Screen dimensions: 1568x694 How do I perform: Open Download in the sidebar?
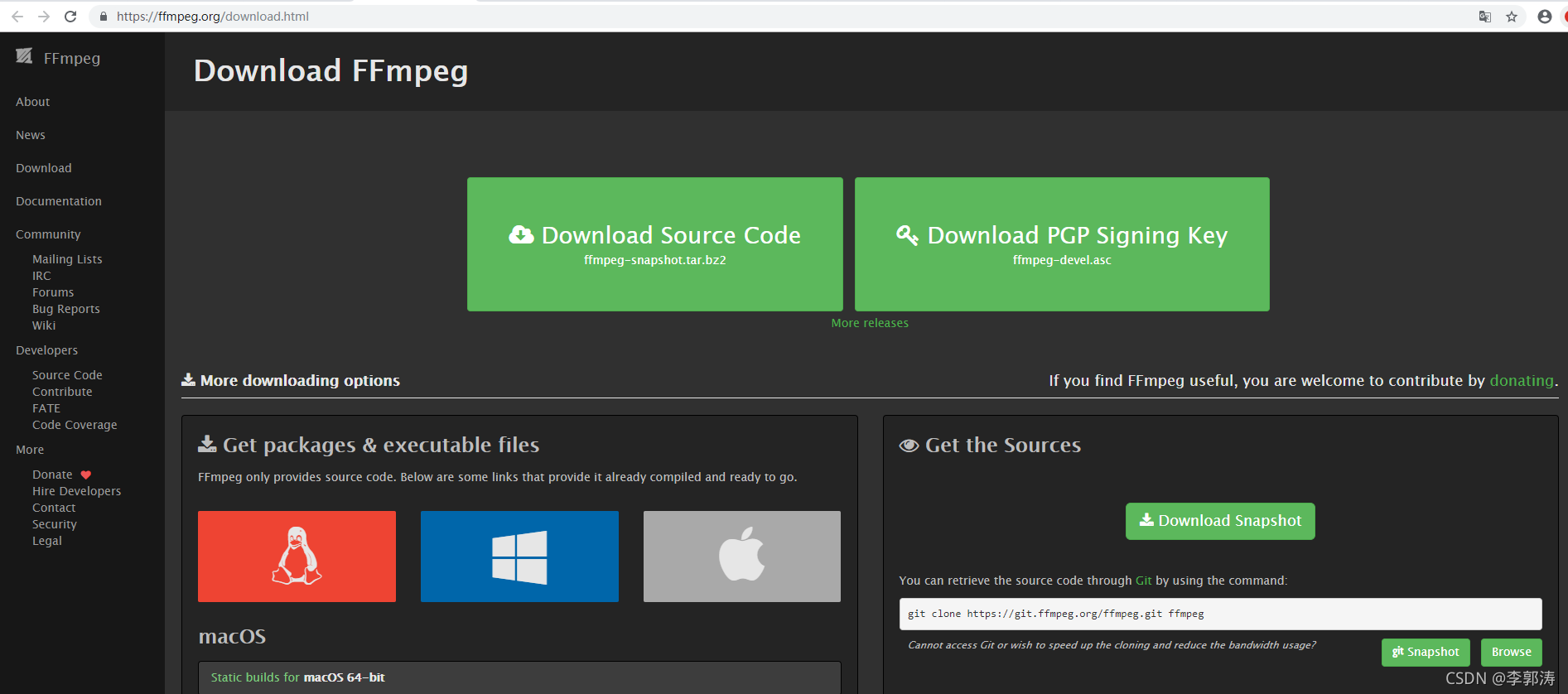tap(44, 168)
